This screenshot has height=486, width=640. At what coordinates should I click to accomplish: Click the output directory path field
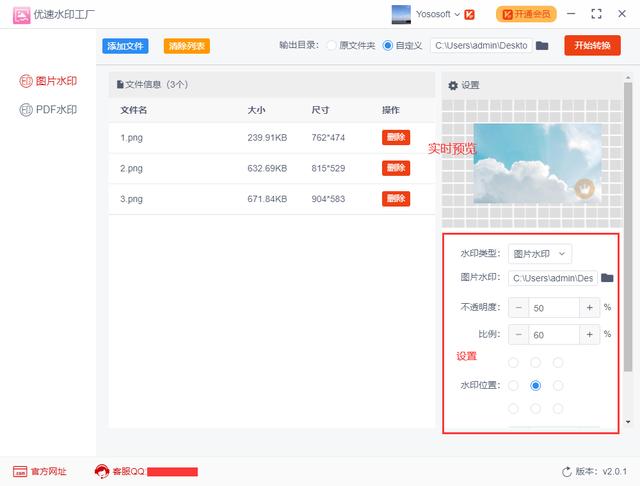click(481, 45)
